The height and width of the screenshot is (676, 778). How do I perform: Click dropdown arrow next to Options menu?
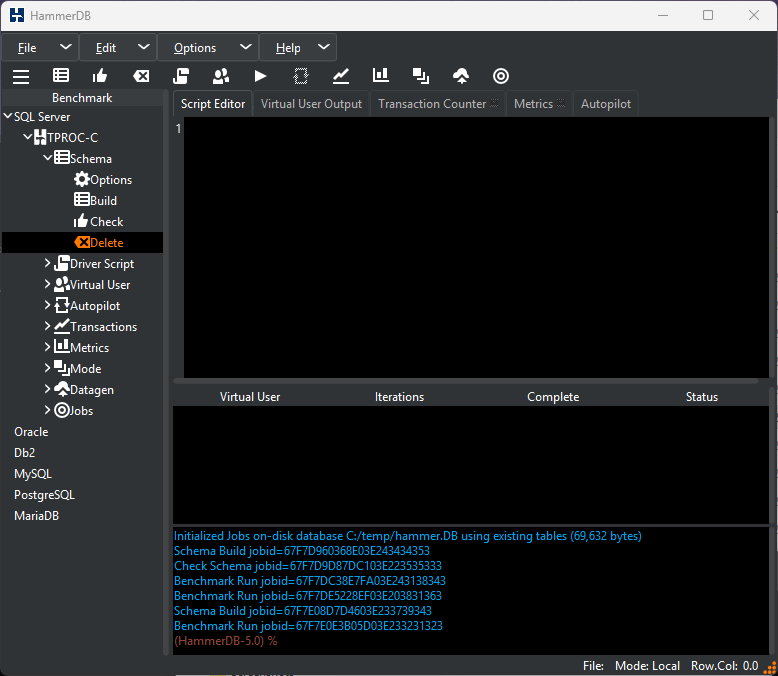click(245, 47)
